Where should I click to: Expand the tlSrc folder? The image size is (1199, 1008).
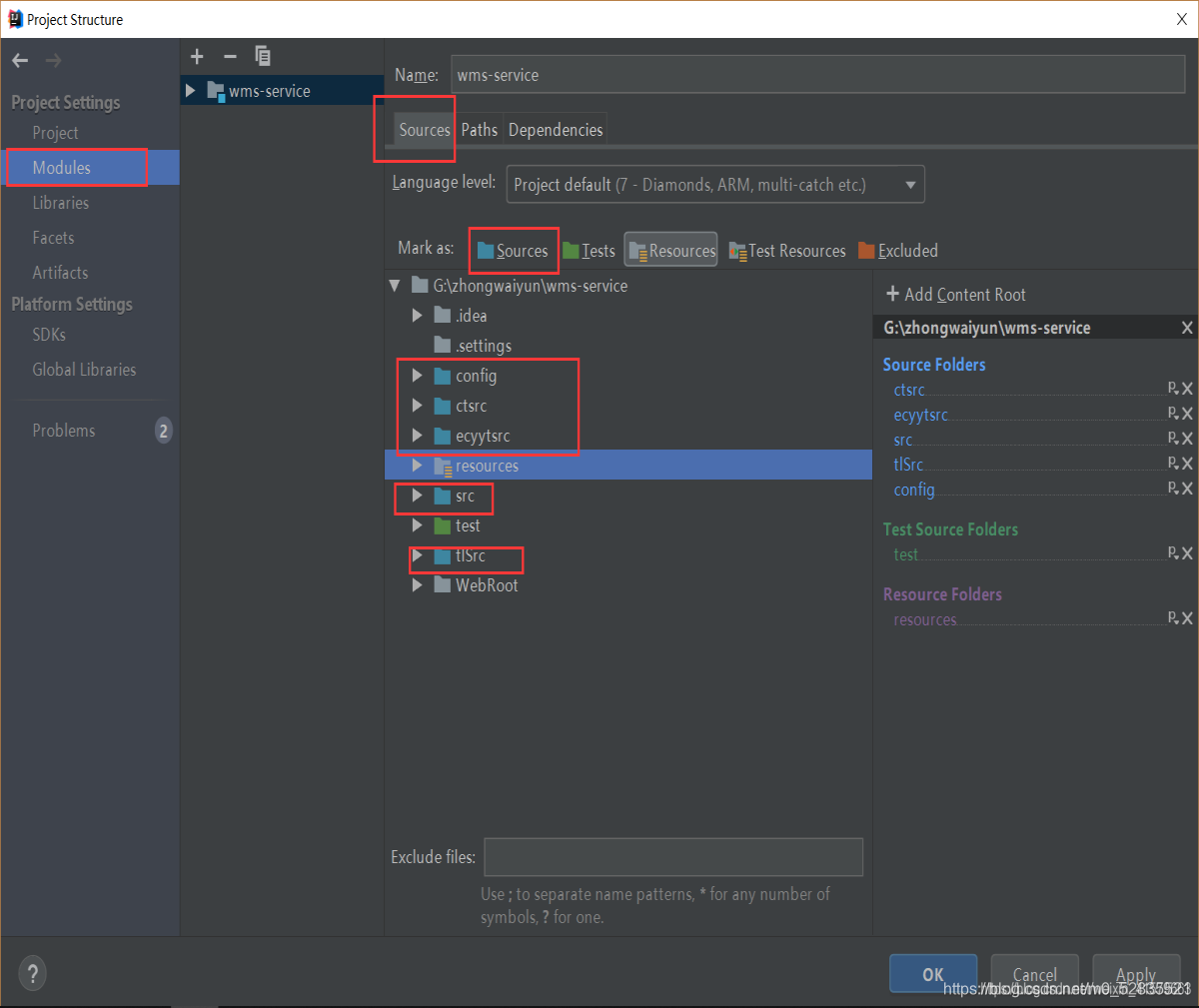(418, 555)
